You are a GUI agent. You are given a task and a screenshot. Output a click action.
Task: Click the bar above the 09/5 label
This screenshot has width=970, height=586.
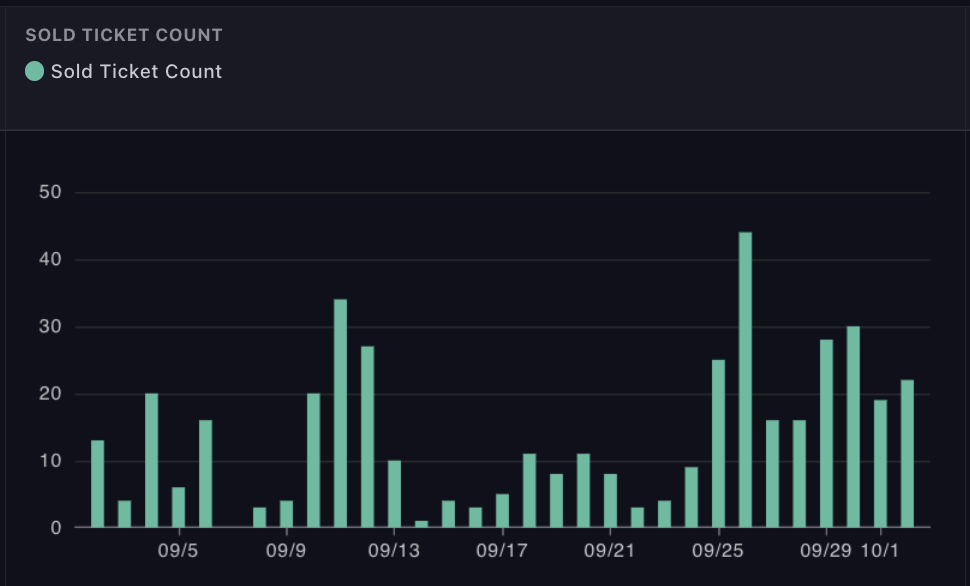[x=178, y=507]
